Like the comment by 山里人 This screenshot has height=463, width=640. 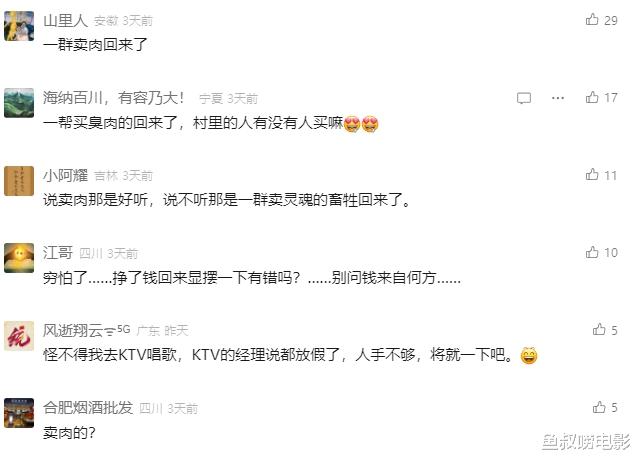point(592,19)
